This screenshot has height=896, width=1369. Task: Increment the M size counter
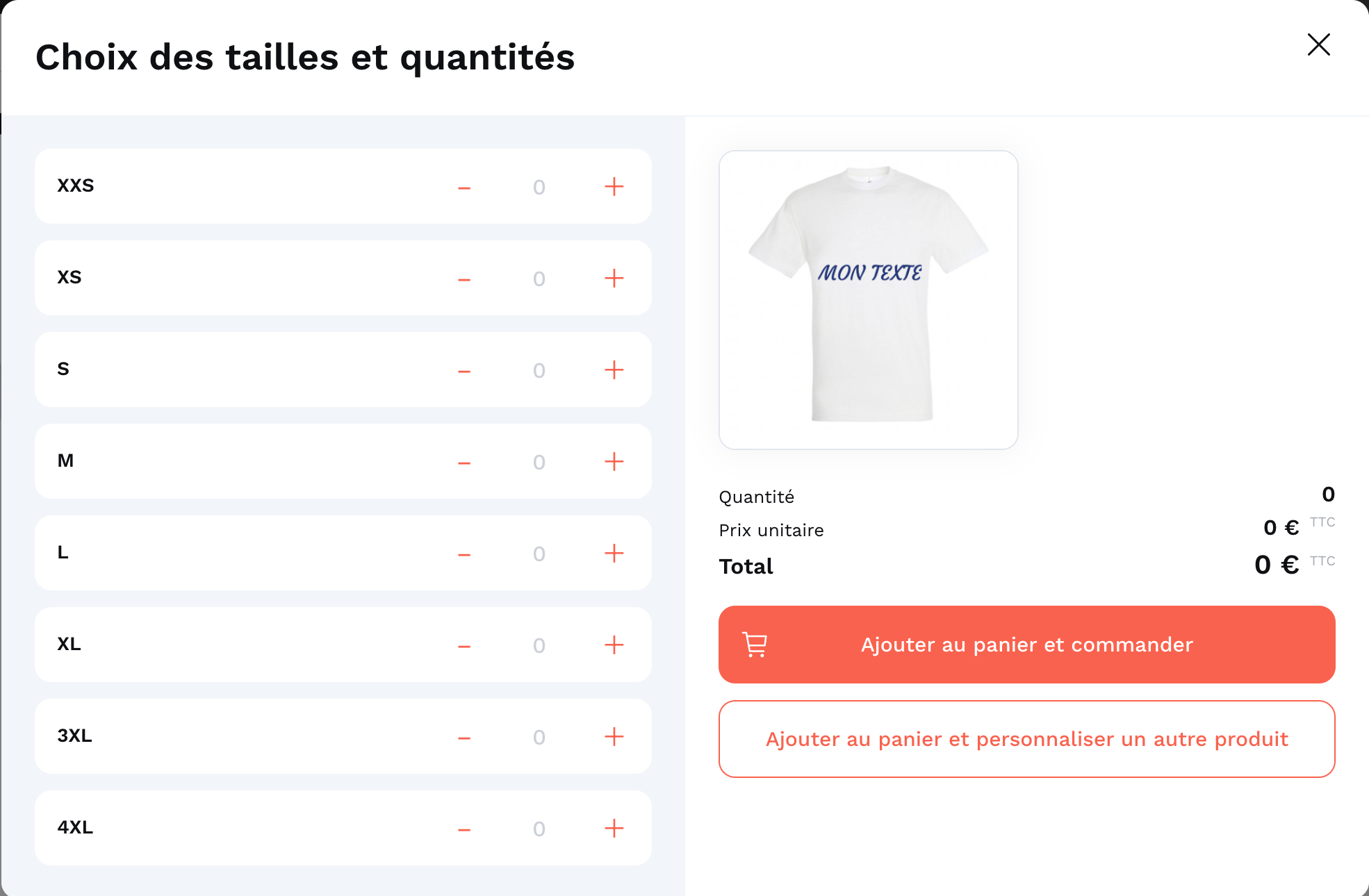[614, 461]
